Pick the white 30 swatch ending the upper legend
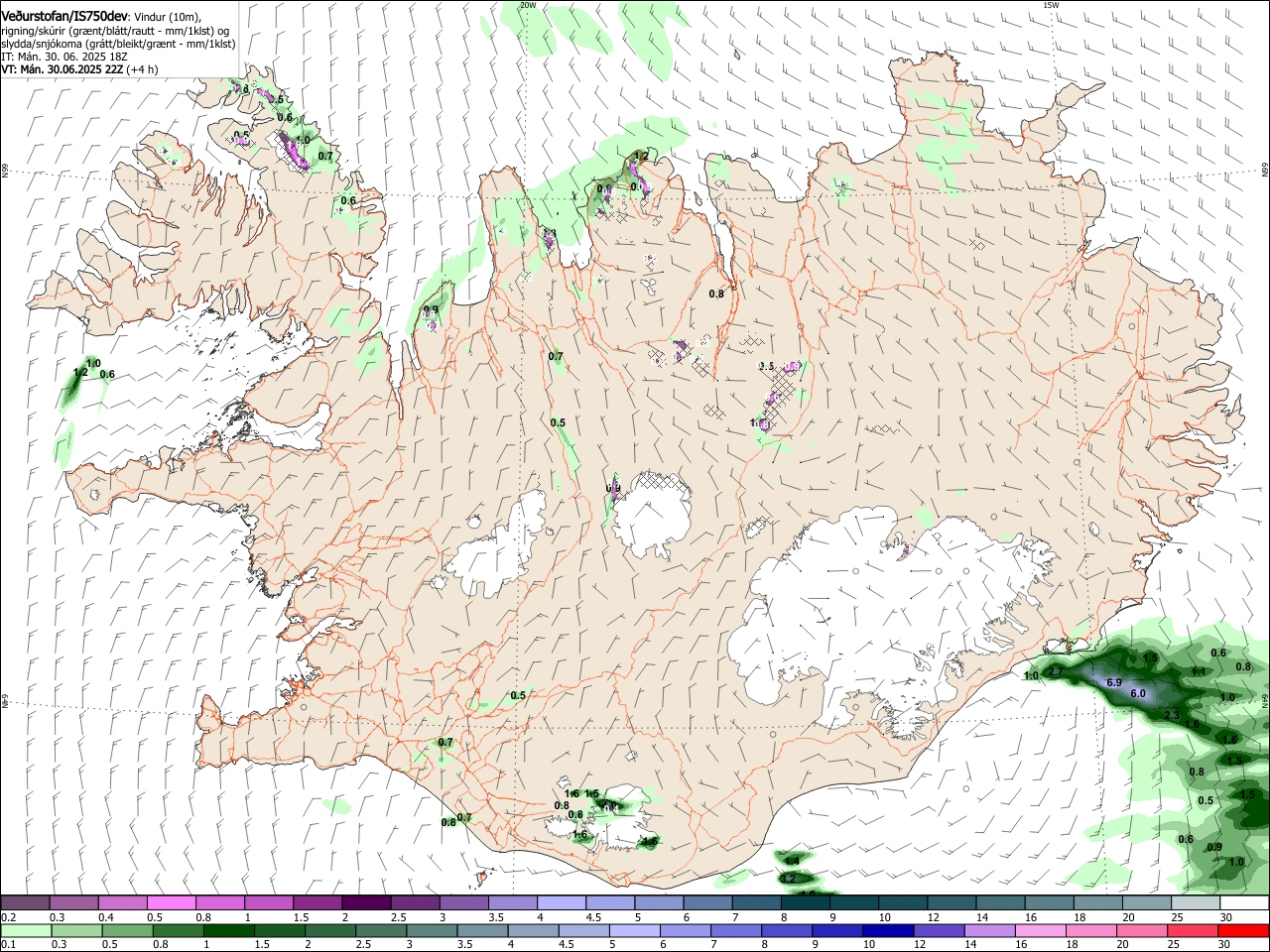This screenshot has height=952, width=1270. 1244,902
